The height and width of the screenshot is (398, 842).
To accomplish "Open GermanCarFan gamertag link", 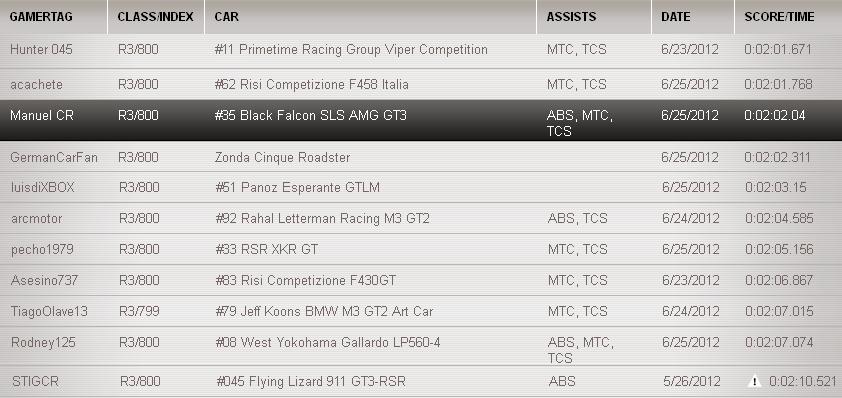I will pos(54,157).
